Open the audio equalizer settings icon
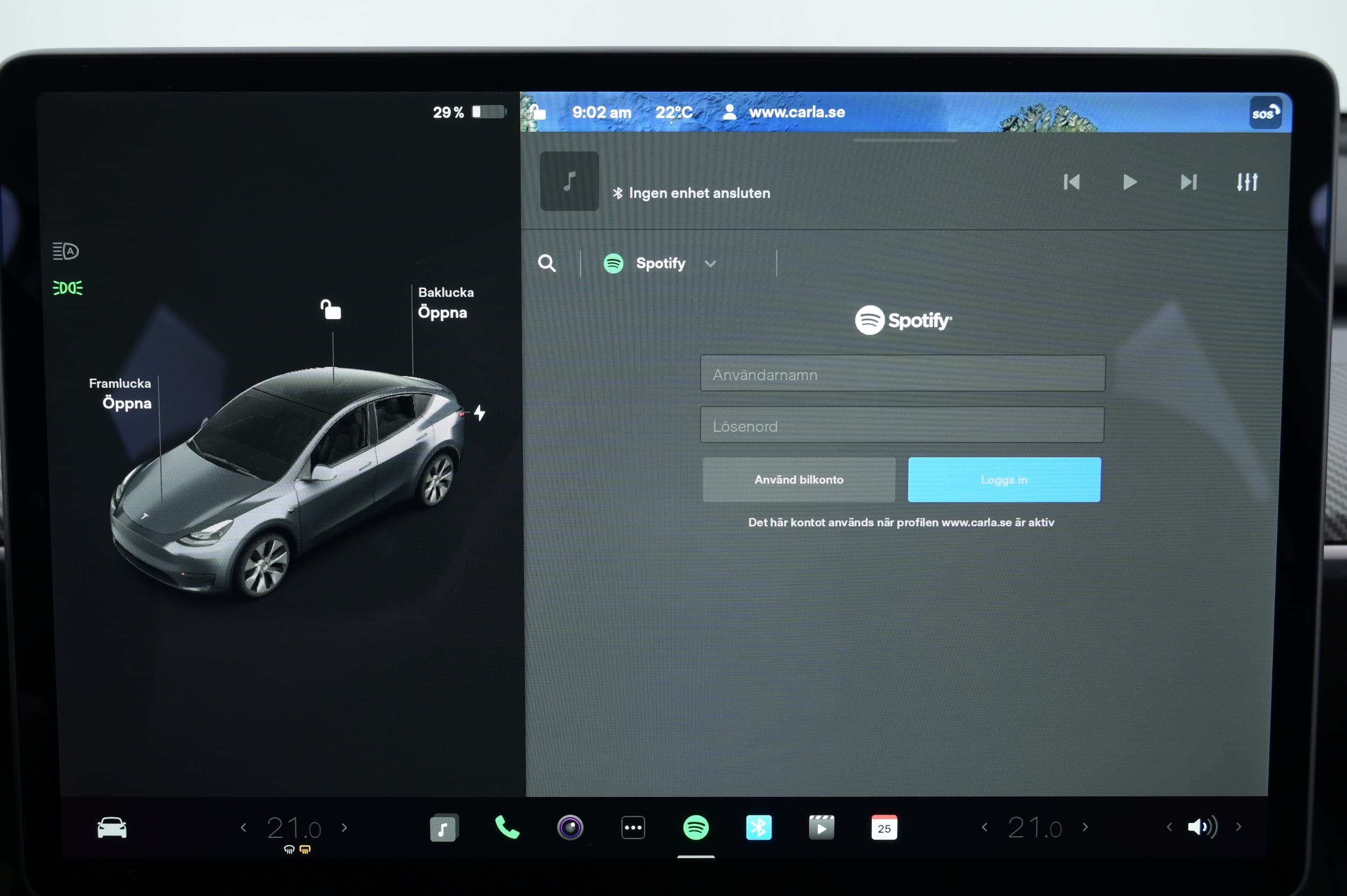This screenshot has height=896, width=1347. click(1247, 182)
